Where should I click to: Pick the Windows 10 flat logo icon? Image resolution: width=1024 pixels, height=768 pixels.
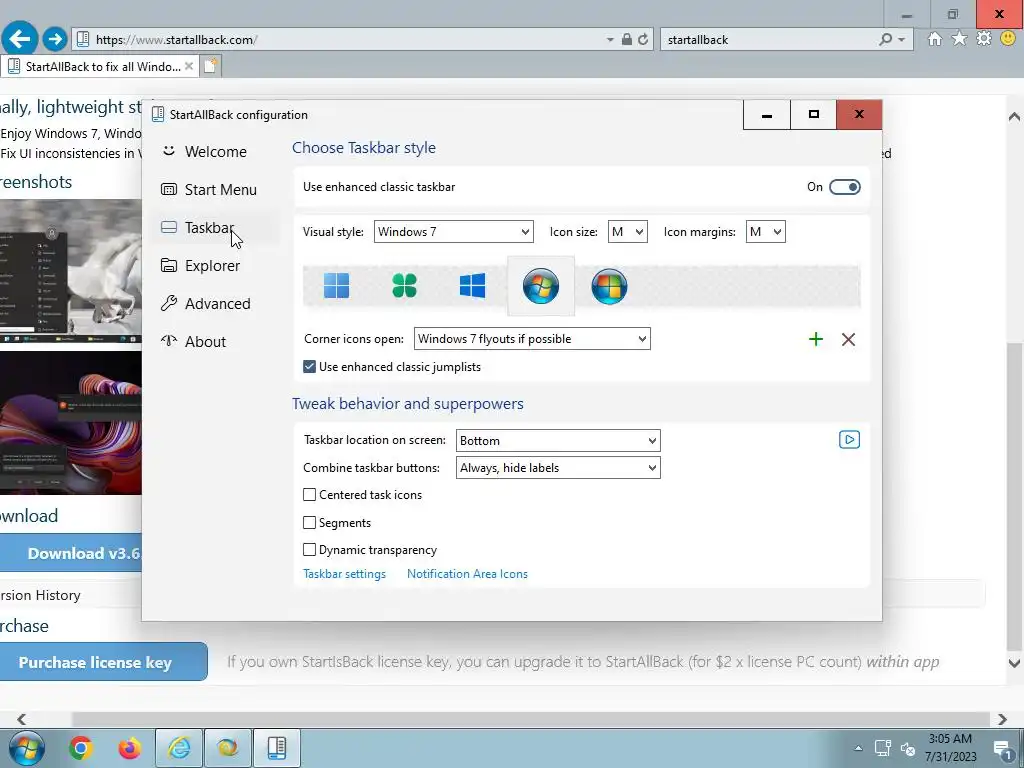tap(472, 285)
